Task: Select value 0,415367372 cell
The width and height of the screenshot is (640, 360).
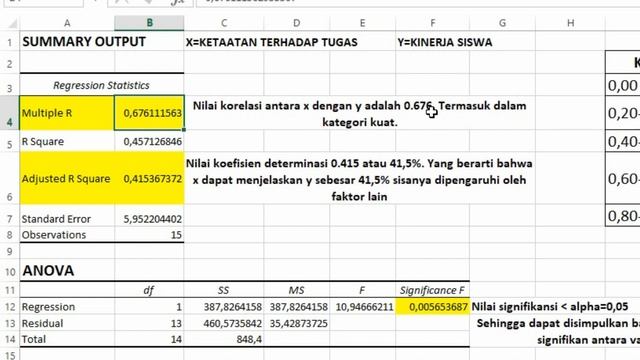Action: (x=149, y=178)
